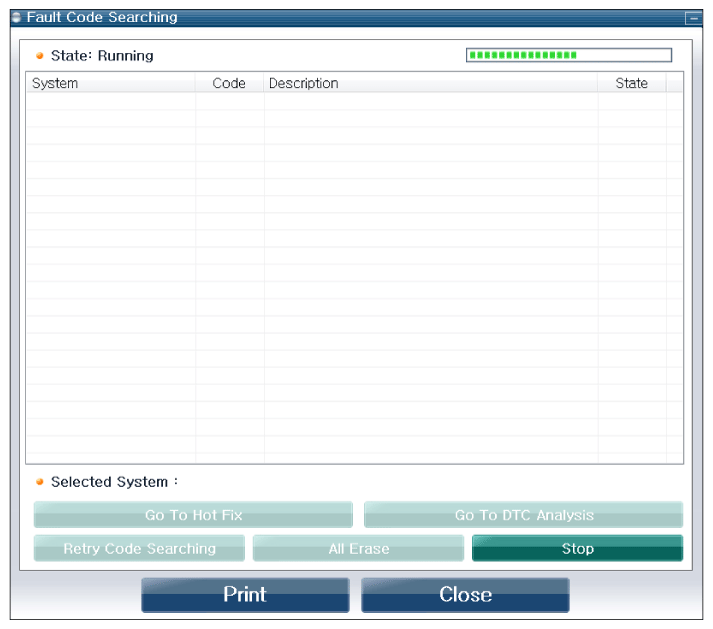Click the orange bullet beside Selected System
This screenshot has height=629, width=713.
[40, 482]
